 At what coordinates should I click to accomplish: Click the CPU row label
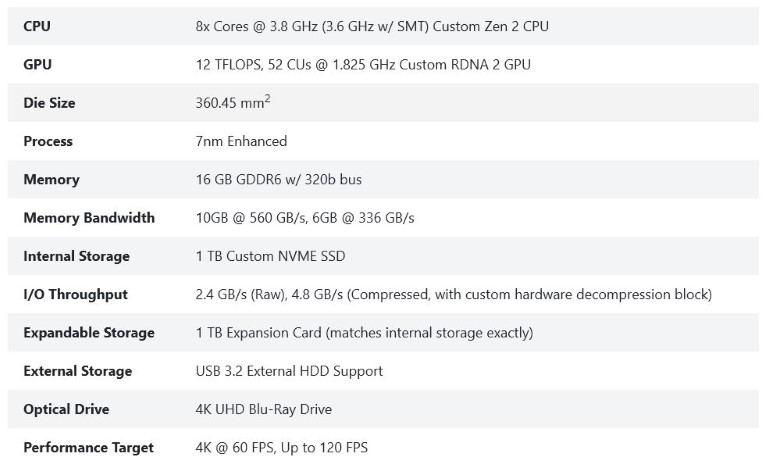(x=37, y=26)
